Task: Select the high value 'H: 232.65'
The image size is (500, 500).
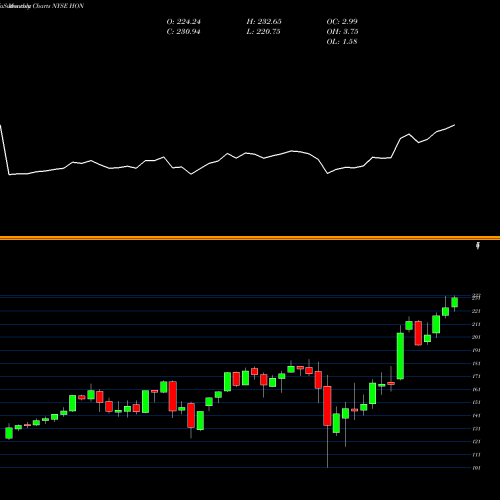Action: [264, 22]
